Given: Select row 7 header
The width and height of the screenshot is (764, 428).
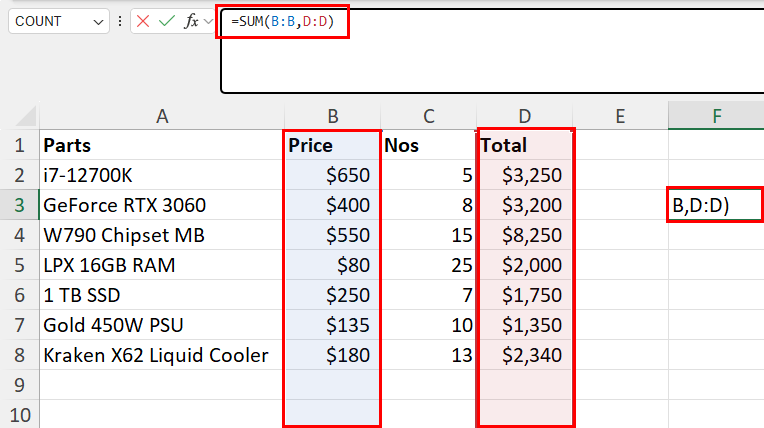Looking at the screenshot, I should pos(19,325).
